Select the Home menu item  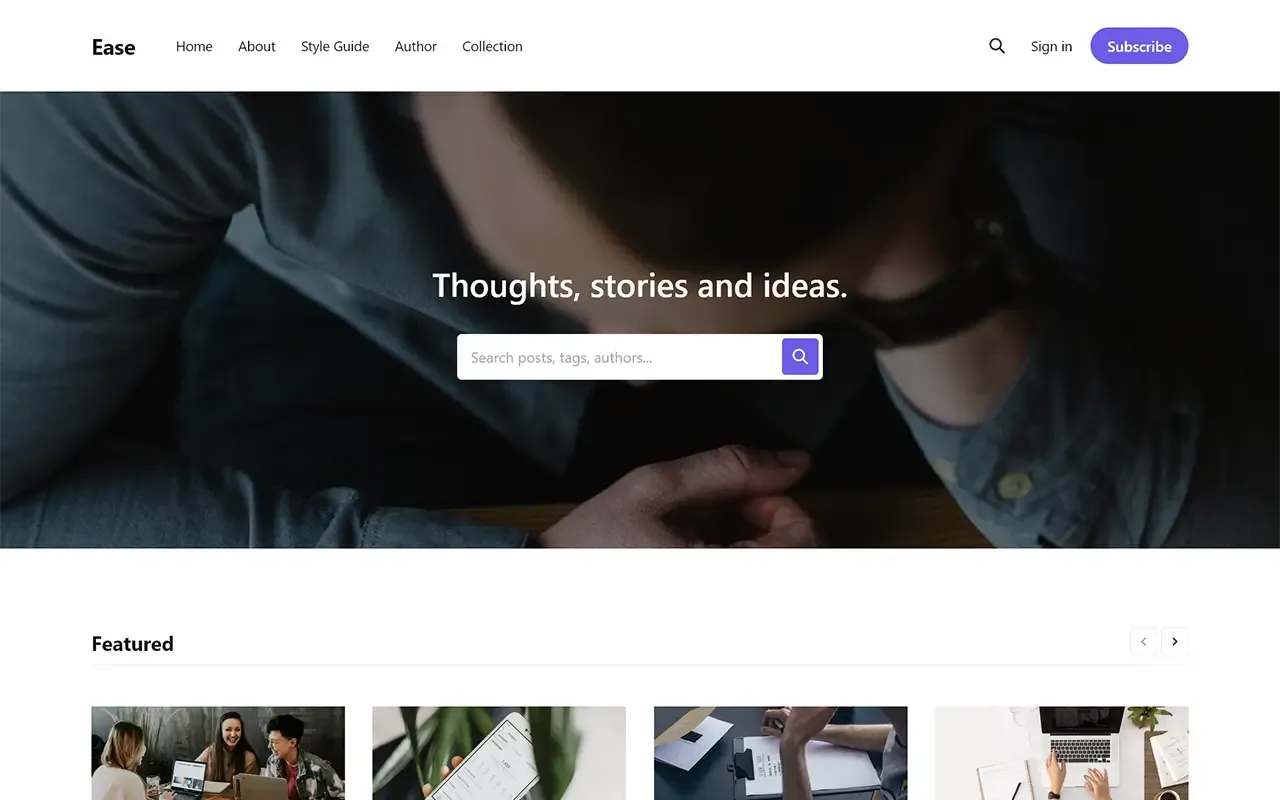(x=193, y=46)
